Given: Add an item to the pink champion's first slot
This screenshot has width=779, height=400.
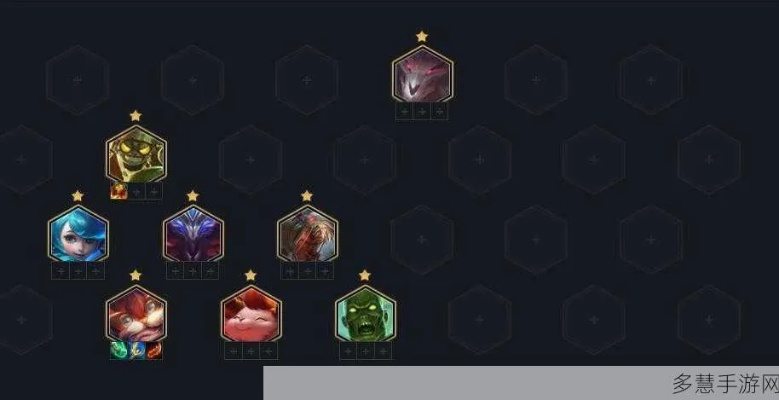Looking at the screenshot, I should click(x=233, y=351).
